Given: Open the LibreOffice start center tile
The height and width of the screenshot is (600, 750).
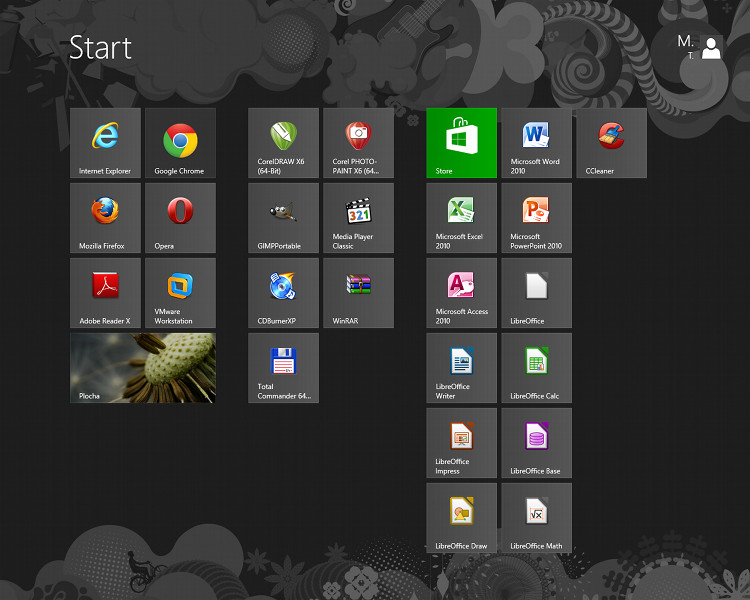Looking at the screenshot, I should (x=537, y=293).
